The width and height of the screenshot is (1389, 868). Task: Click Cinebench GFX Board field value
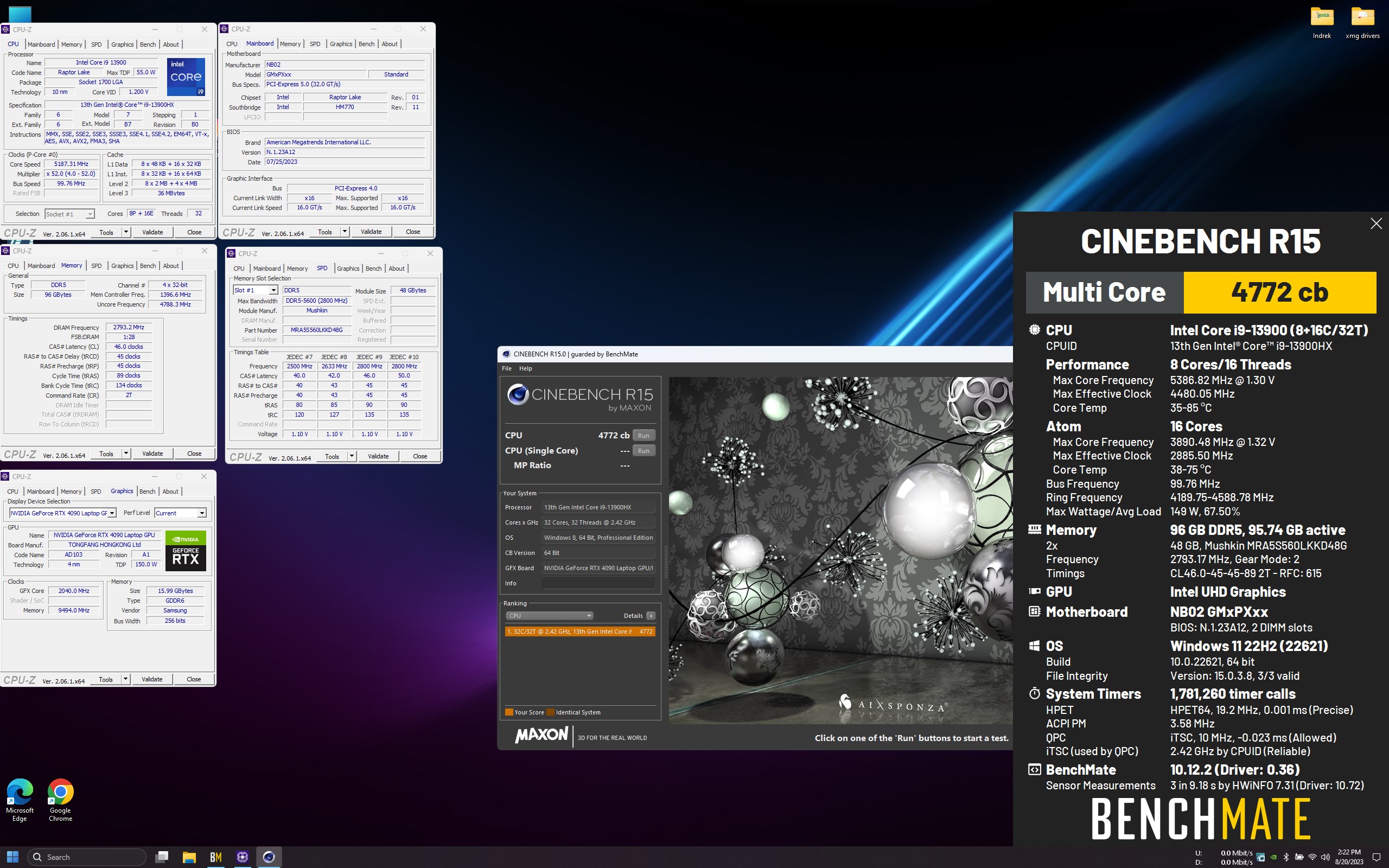(598, 568)
